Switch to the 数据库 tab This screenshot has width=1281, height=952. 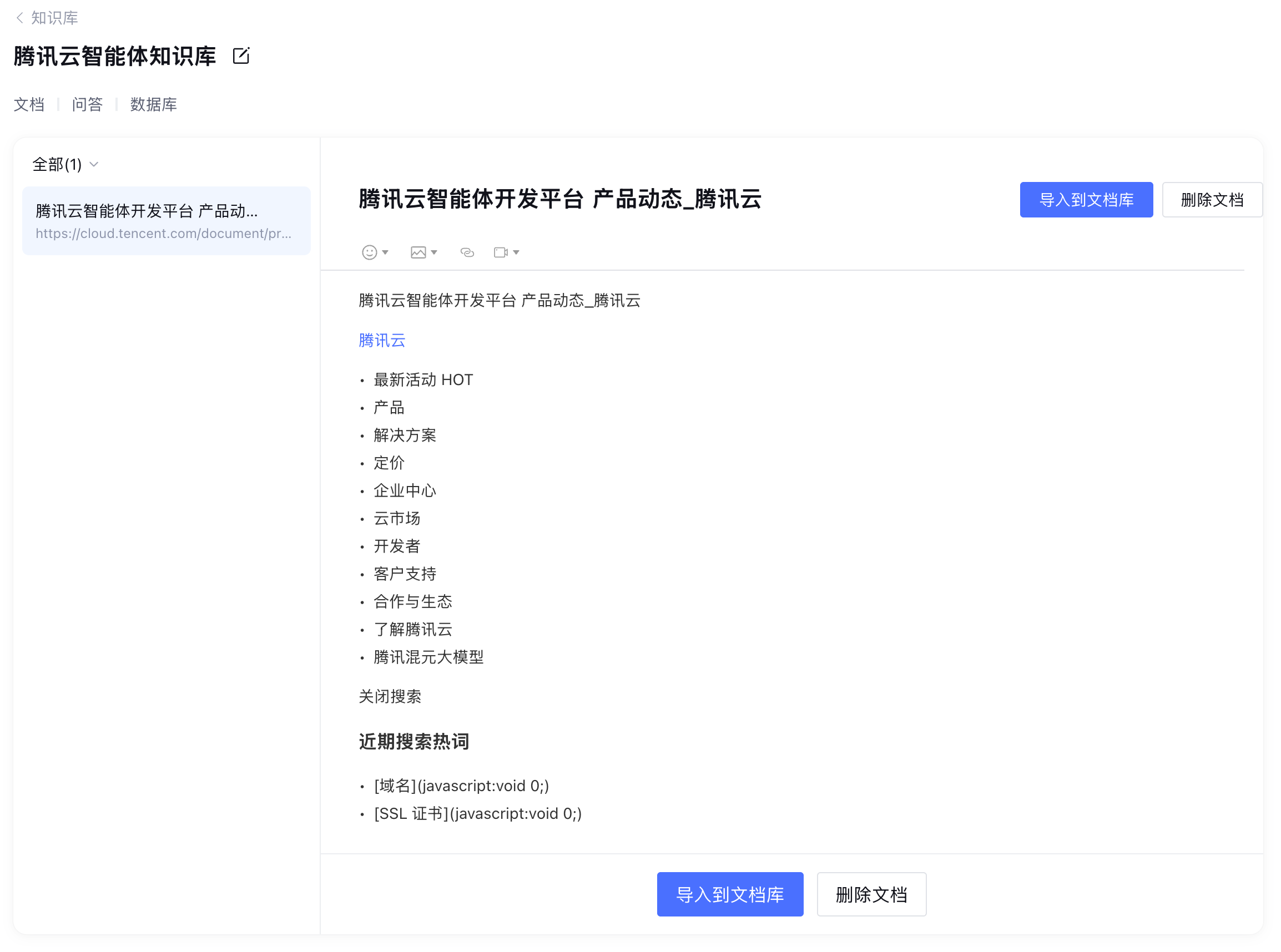tap(153, 104)
